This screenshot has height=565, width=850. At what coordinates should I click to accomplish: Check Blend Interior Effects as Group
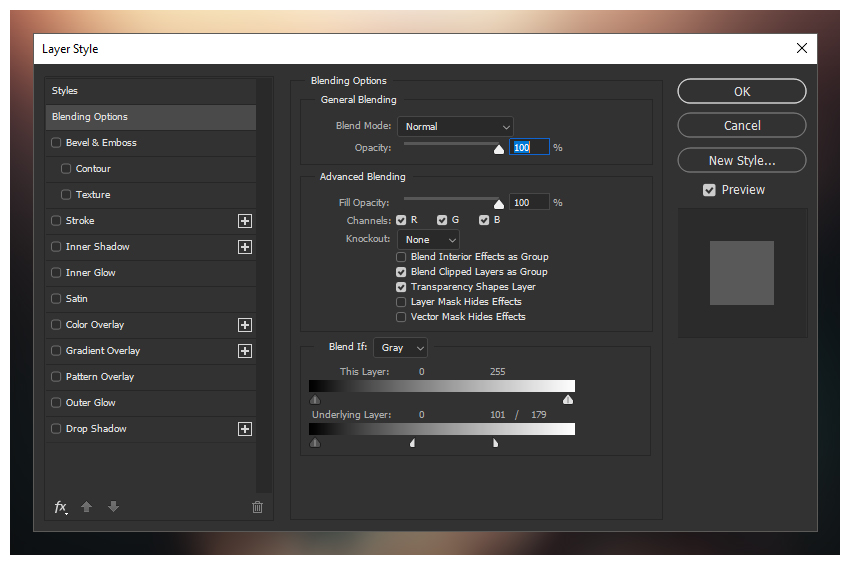pos(401,257)
